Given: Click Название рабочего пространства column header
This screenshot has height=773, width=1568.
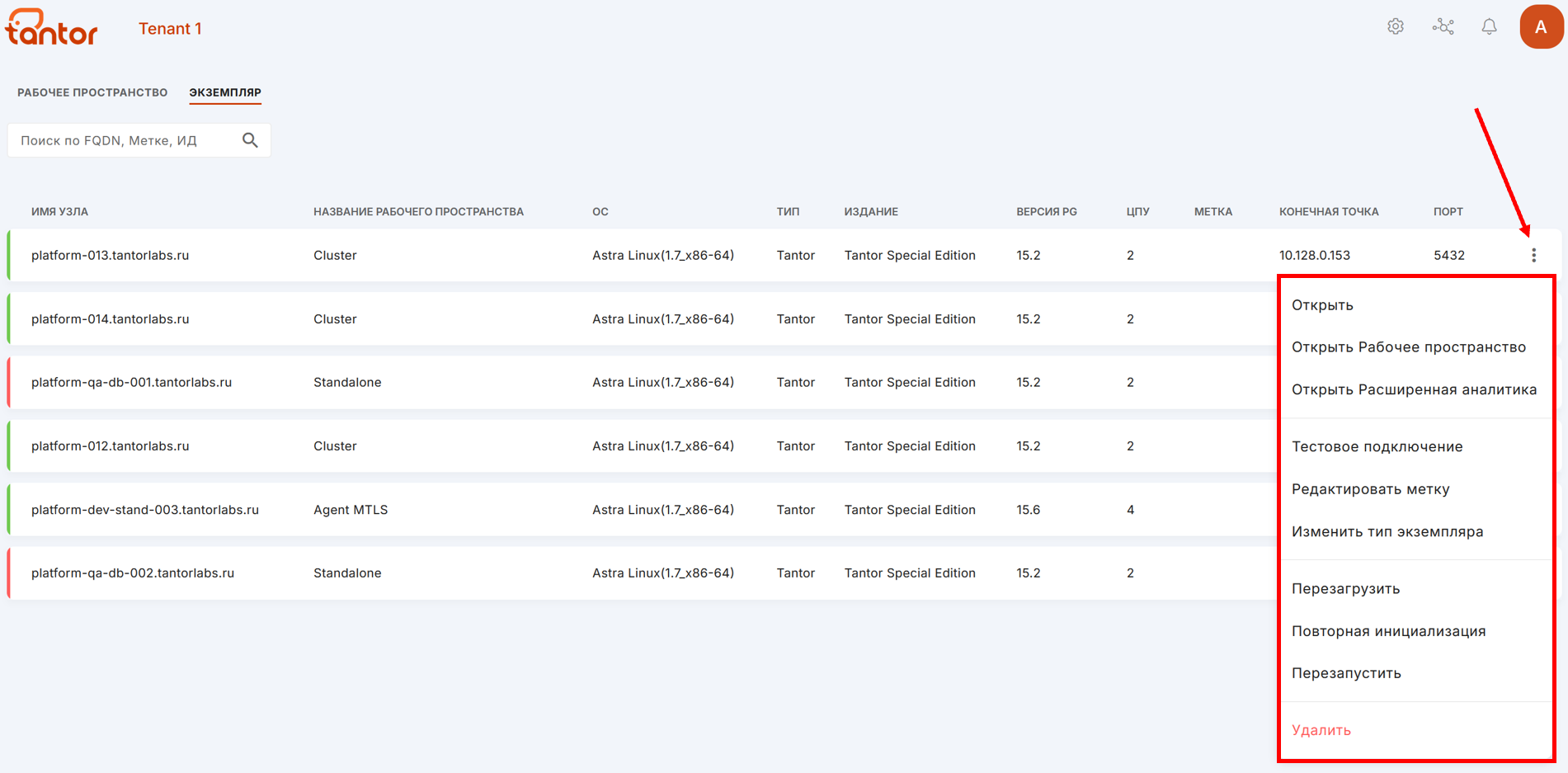Looking at the screenshot, I should click(x=418, y=212).
